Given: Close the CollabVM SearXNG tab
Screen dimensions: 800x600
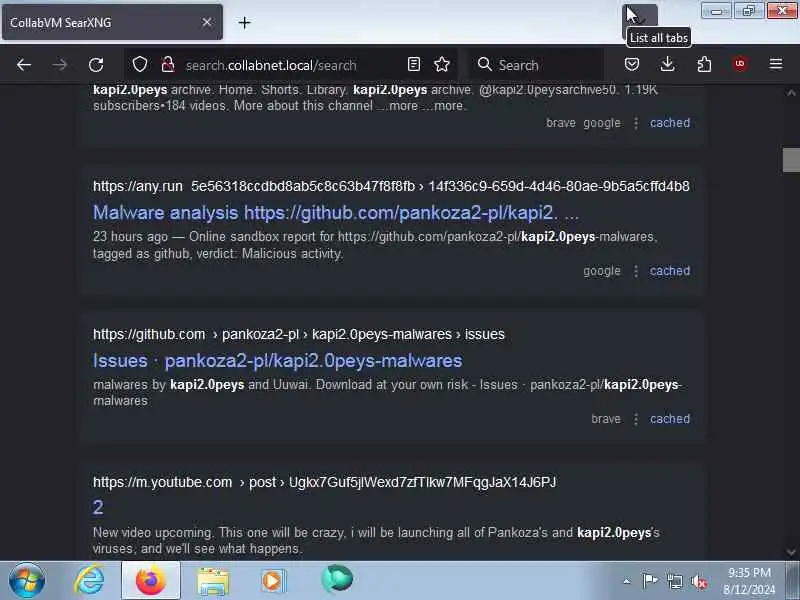Looking at the screenshot, I should click(207, 22).
